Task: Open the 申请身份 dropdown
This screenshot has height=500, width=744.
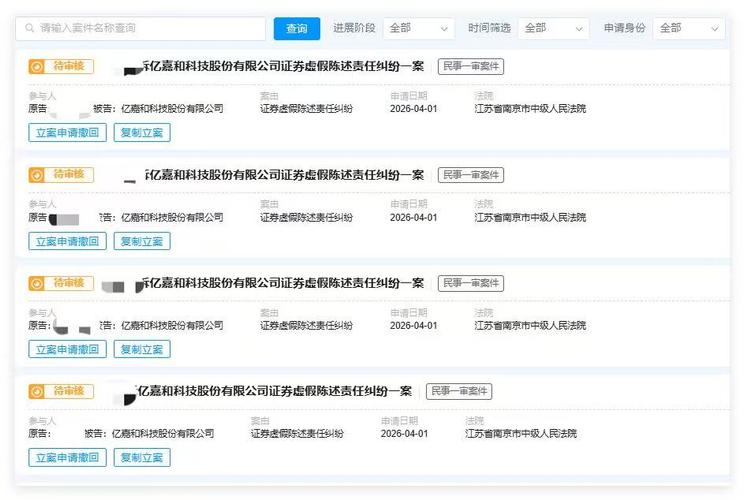Action: pos(688,28)
